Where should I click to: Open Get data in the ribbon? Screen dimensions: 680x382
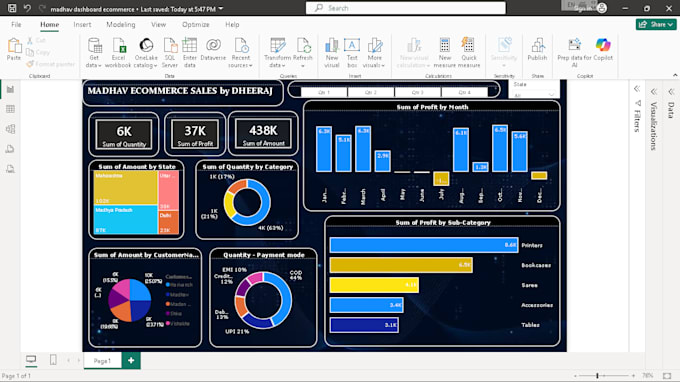click(x=94, y=52)
